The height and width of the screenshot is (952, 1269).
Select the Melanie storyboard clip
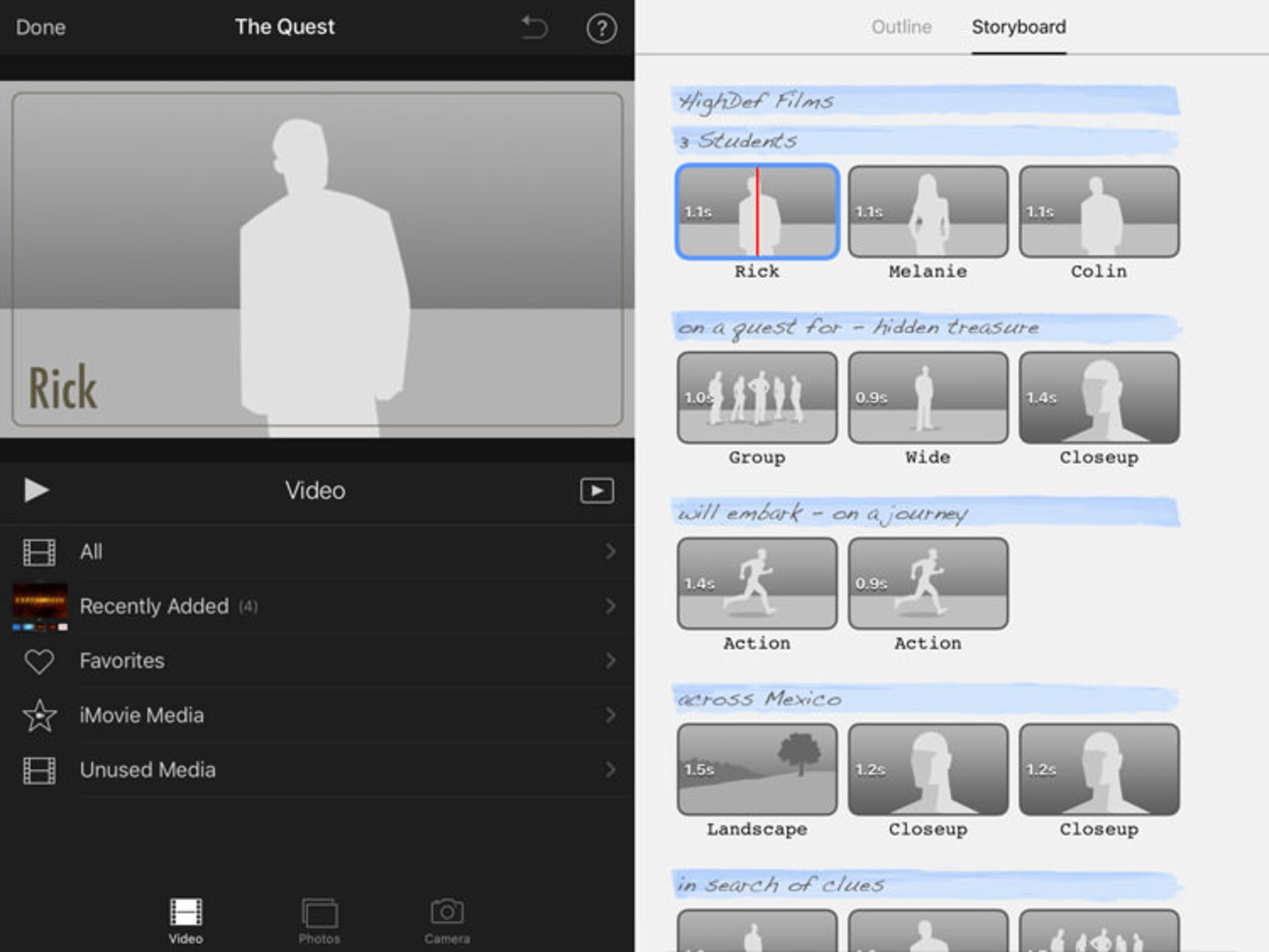point(927,211)
